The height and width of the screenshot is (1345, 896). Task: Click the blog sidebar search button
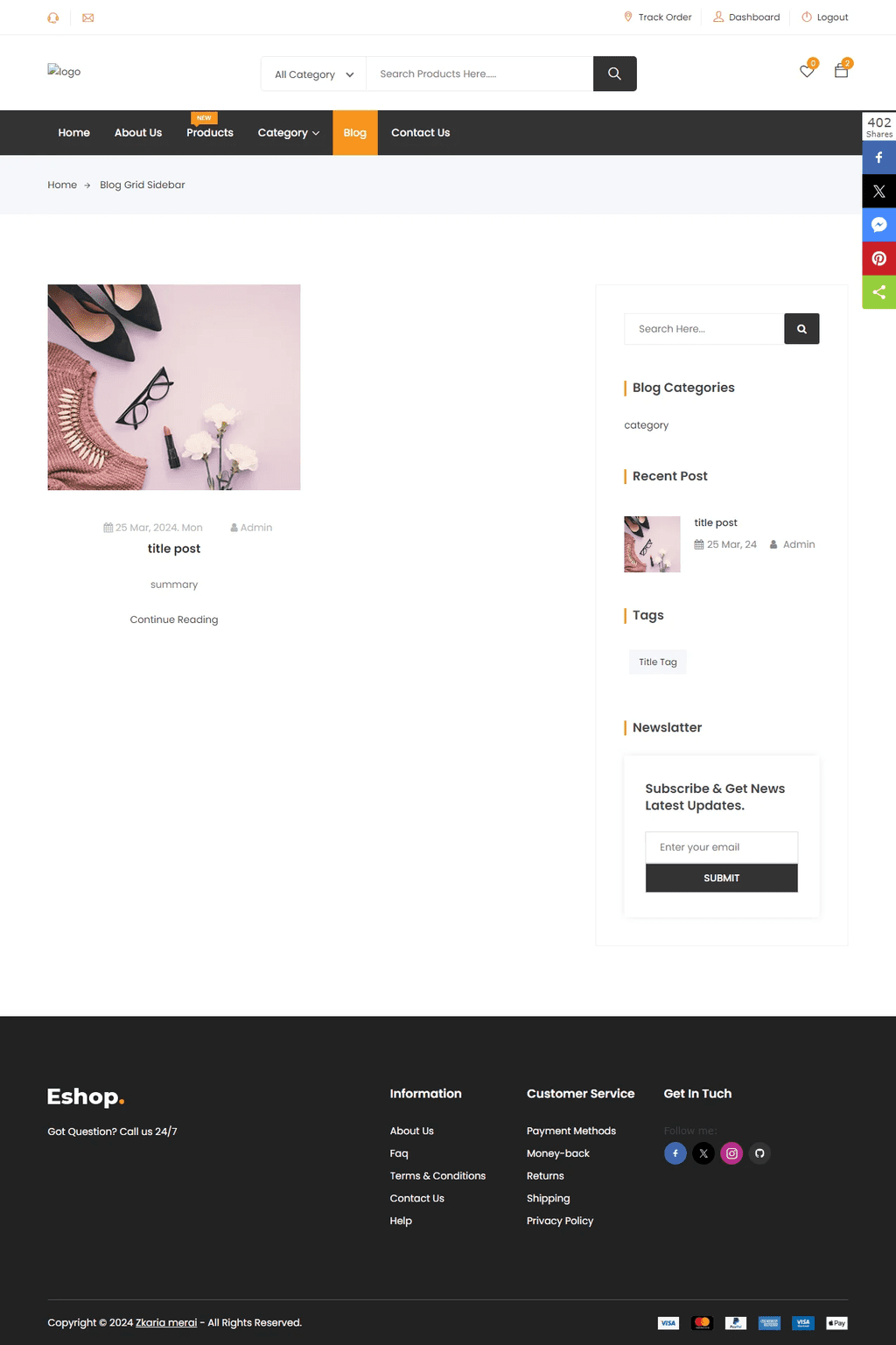[x=801, y=329]
